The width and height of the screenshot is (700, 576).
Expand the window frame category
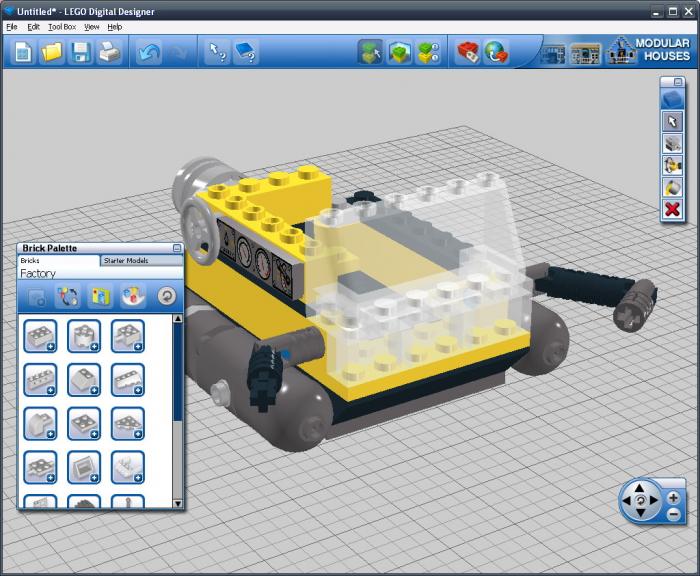(x=84, y=467)
